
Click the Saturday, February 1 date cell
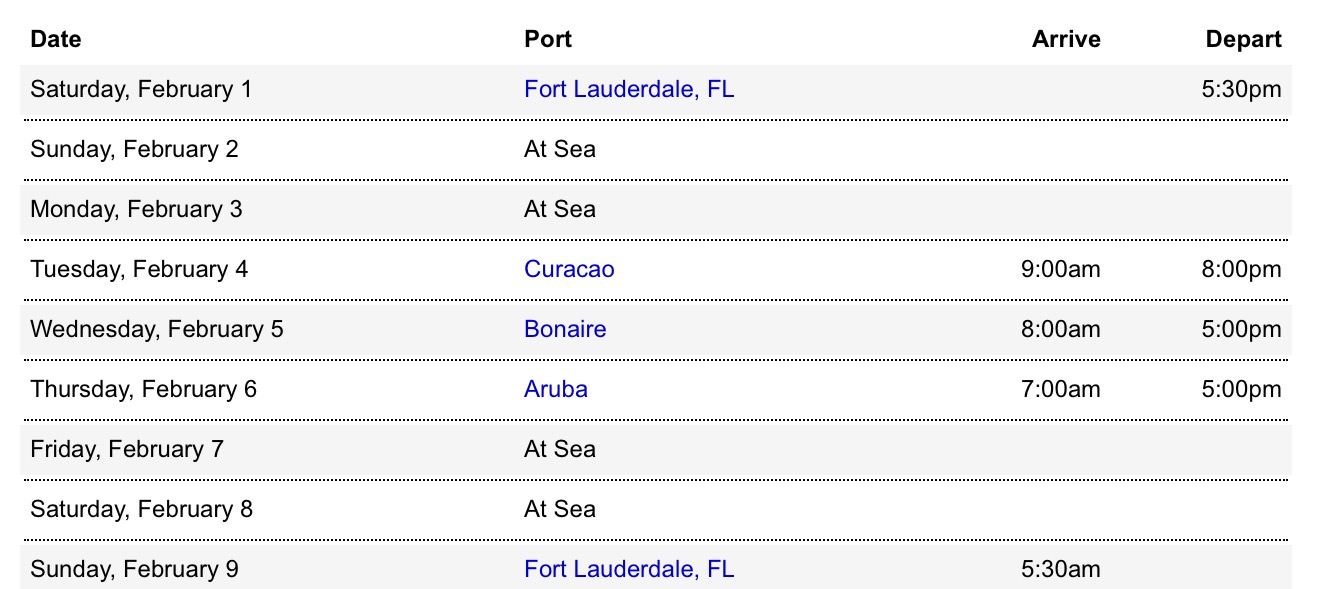point(141,89)
